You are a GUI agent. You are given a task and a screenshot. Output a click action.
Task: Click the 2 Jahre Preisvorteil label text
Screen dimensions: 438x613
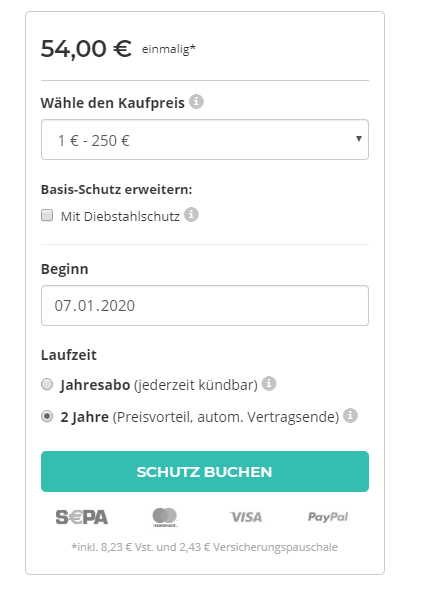coord(200,417)
